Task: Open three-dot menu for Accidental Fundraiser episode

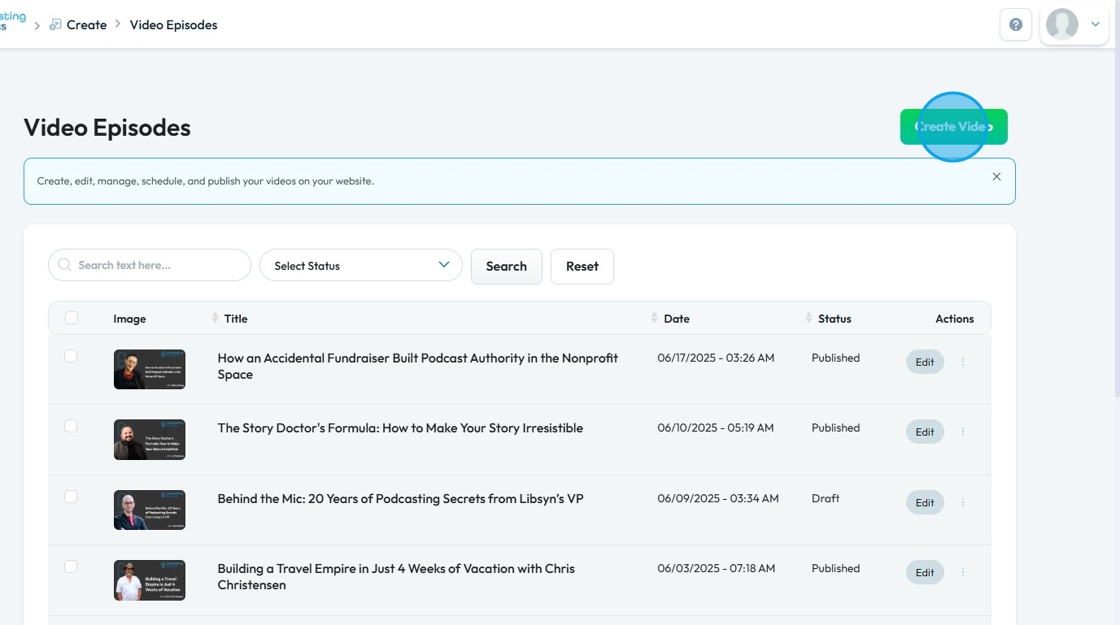Action: pyautogui.click(x=963, y=362)
